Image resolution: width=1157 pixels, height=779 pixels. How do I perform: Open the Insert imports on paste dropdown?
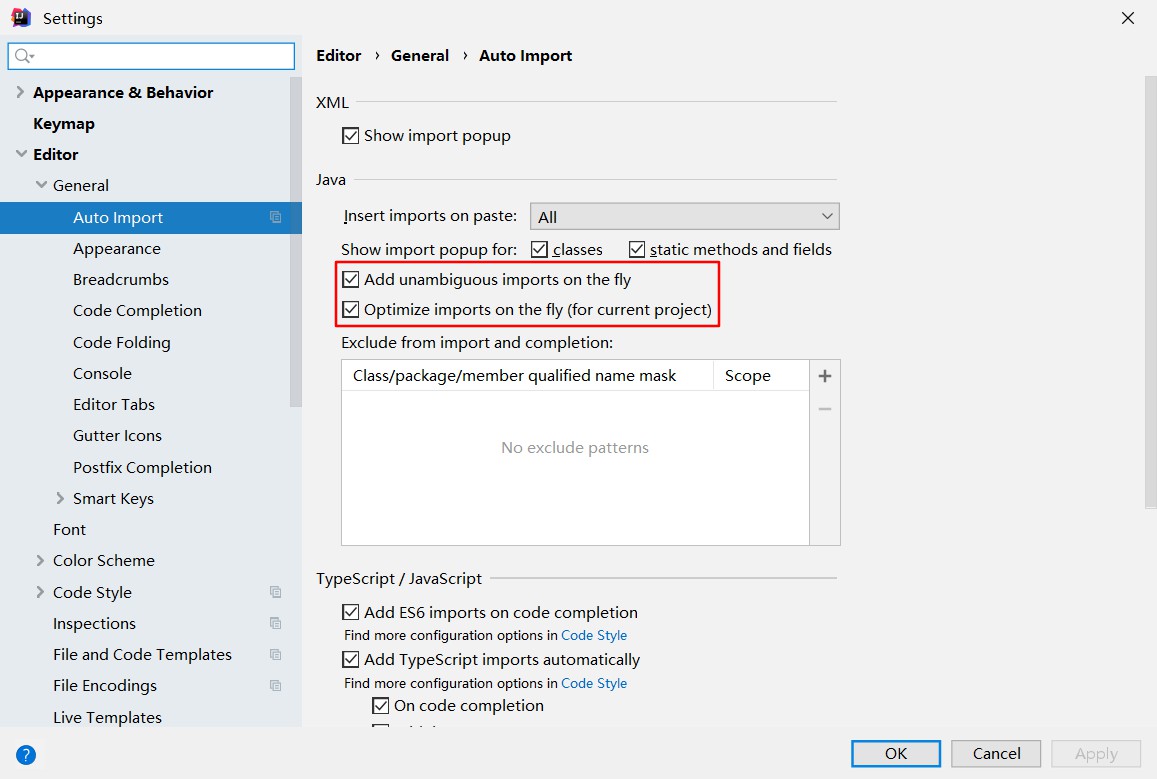(x=684, y=217)
